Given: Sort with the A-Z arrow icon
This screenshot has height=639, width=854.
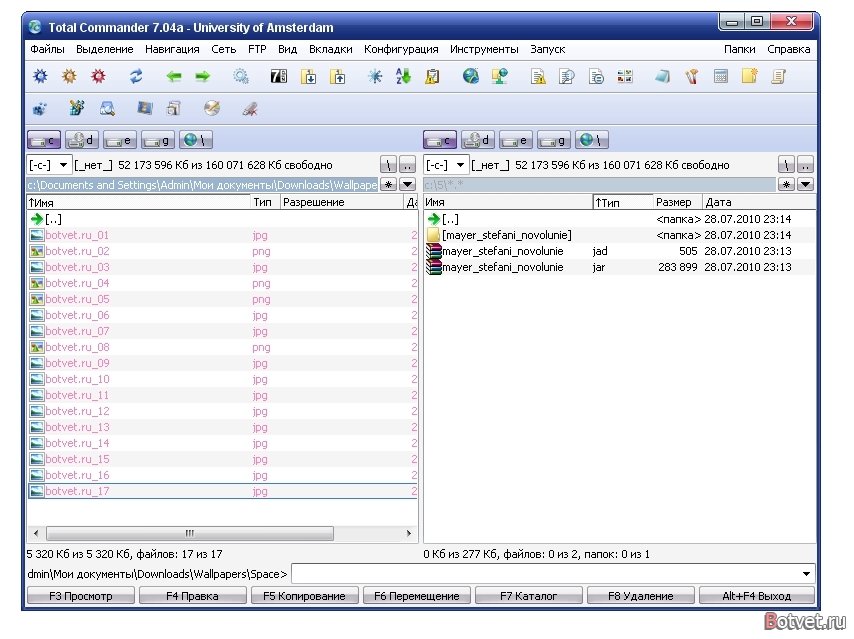Looking at the screenshot, I should pyautogui.click(x=403, y=76).
